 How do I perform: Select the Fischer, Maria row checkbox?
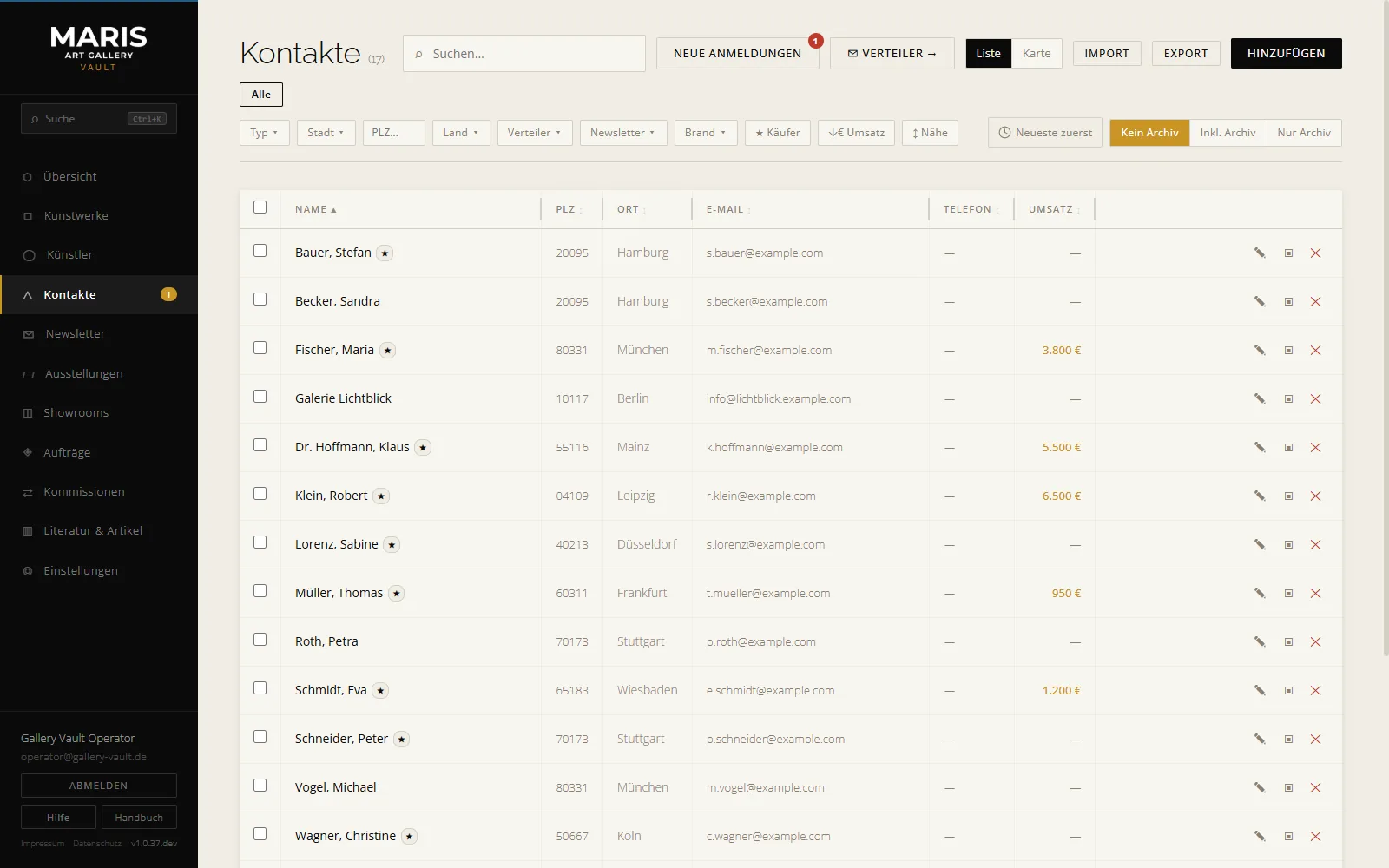(260, 348)
